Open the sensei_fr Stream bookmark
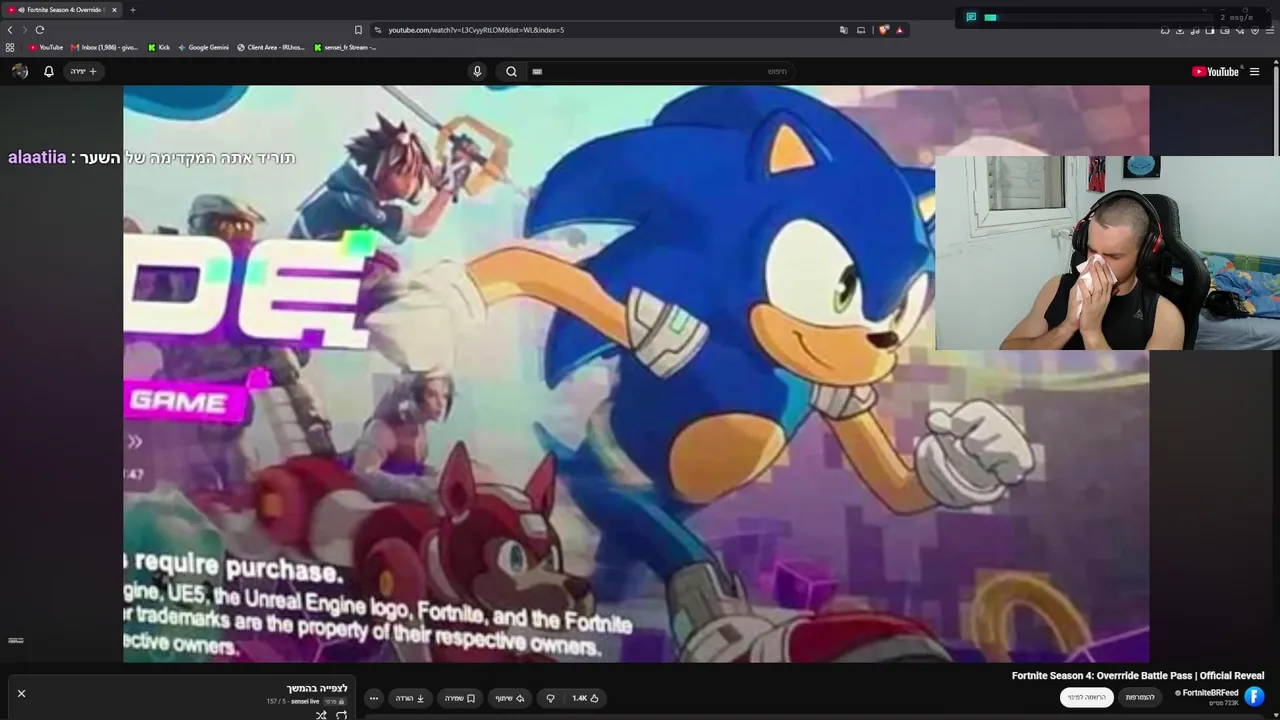 pyautogui.click(x=345, y=47)
